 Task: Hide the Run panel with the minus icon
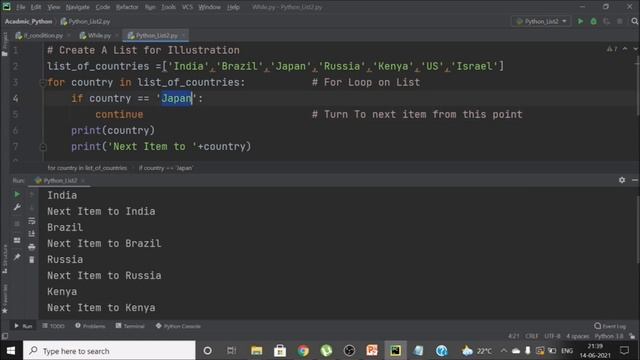635,180
